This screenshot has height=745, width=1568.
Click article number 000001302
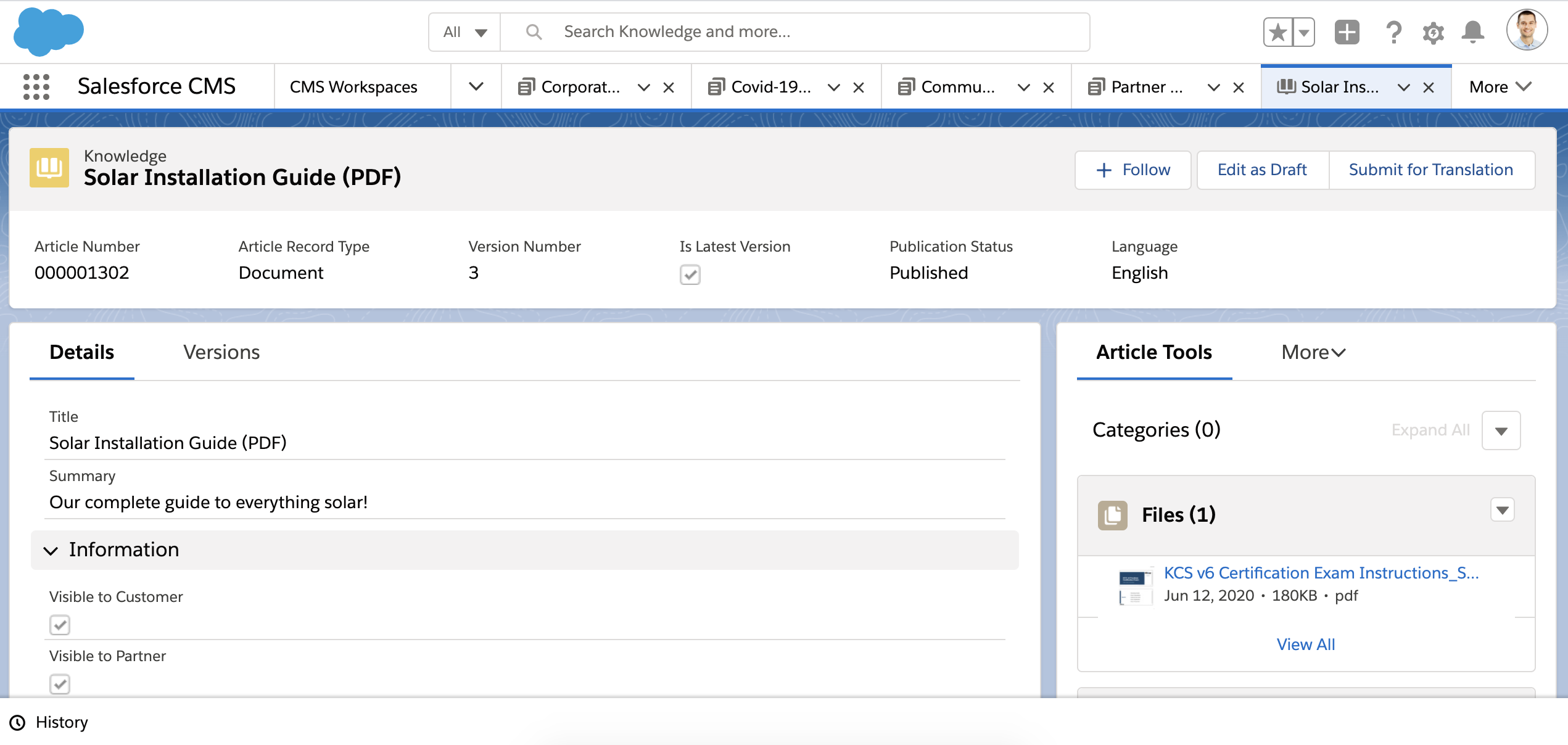pos(82,273)
